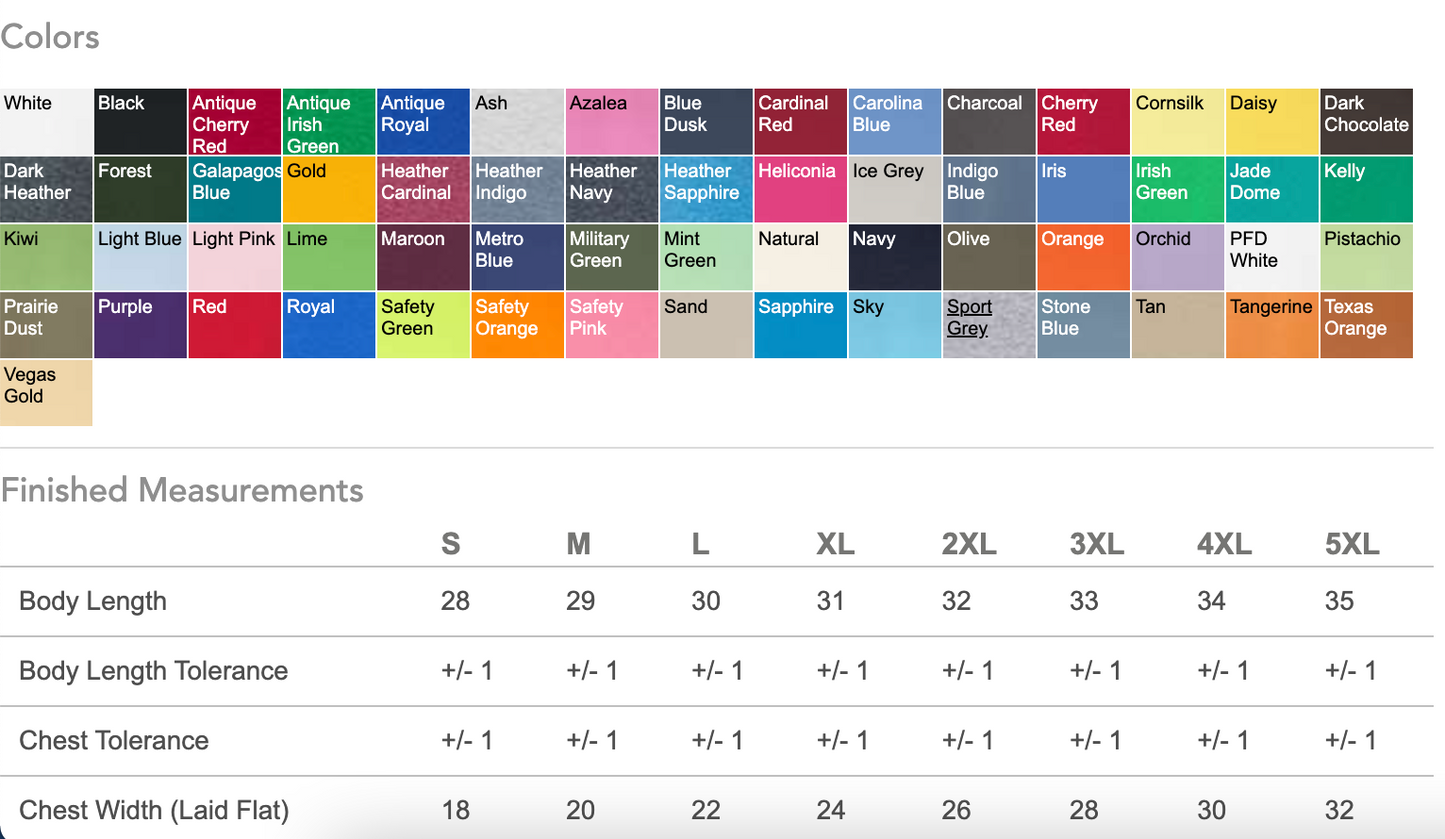Pick the Dark Chocolate color
Screen dimensions: 1445x839
click(x=1366, y=122)
